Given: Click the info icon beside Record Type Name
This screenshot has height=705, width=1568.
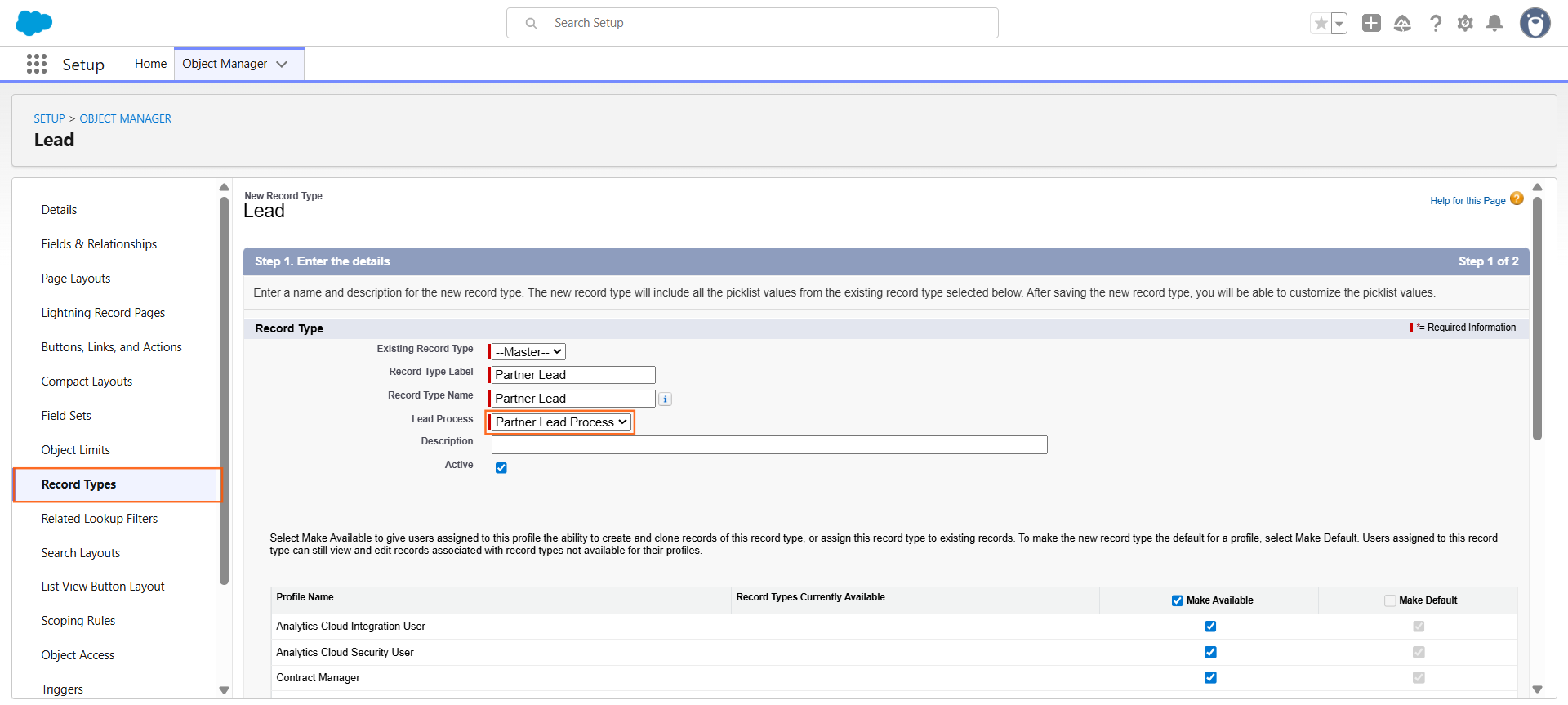Looking at the screenshot, I should 666,399.
